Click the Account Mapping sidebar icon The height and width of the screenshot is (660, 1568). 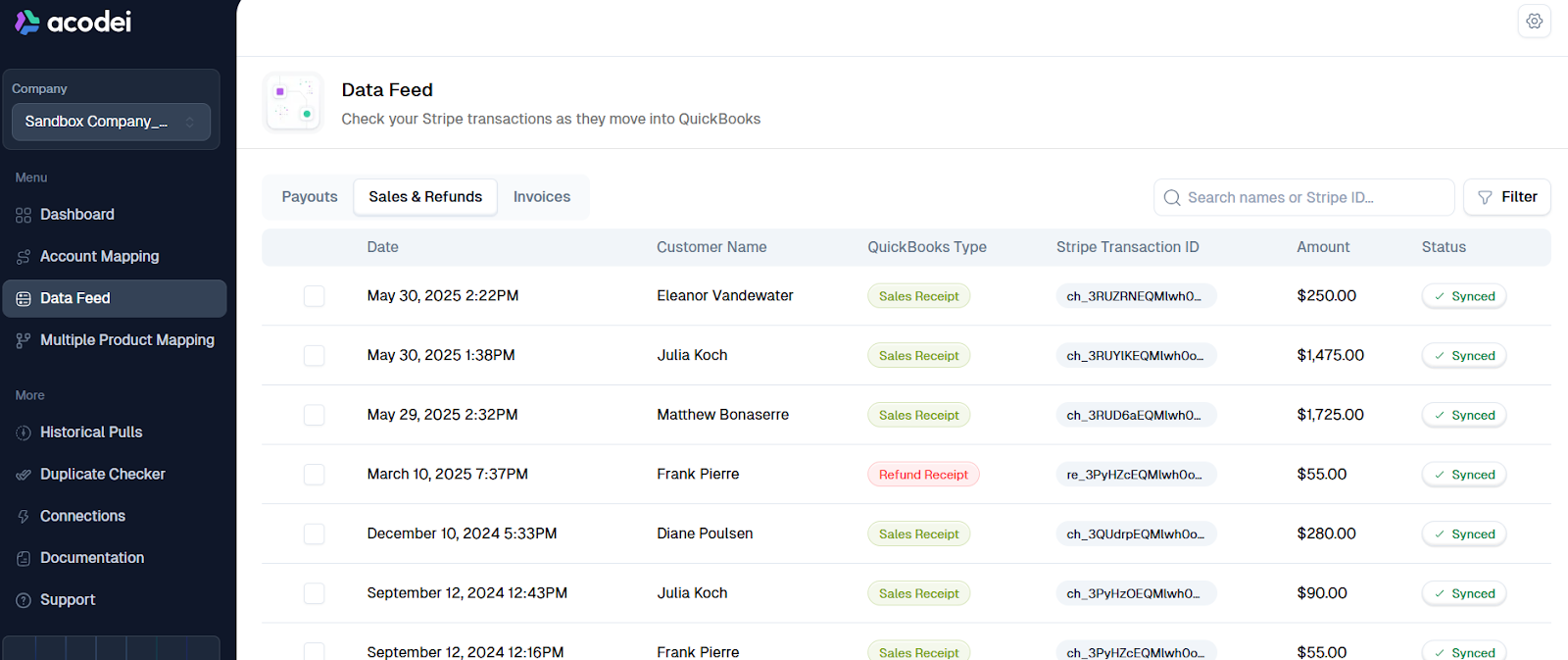pyautogui.click(x=24, y=257)
